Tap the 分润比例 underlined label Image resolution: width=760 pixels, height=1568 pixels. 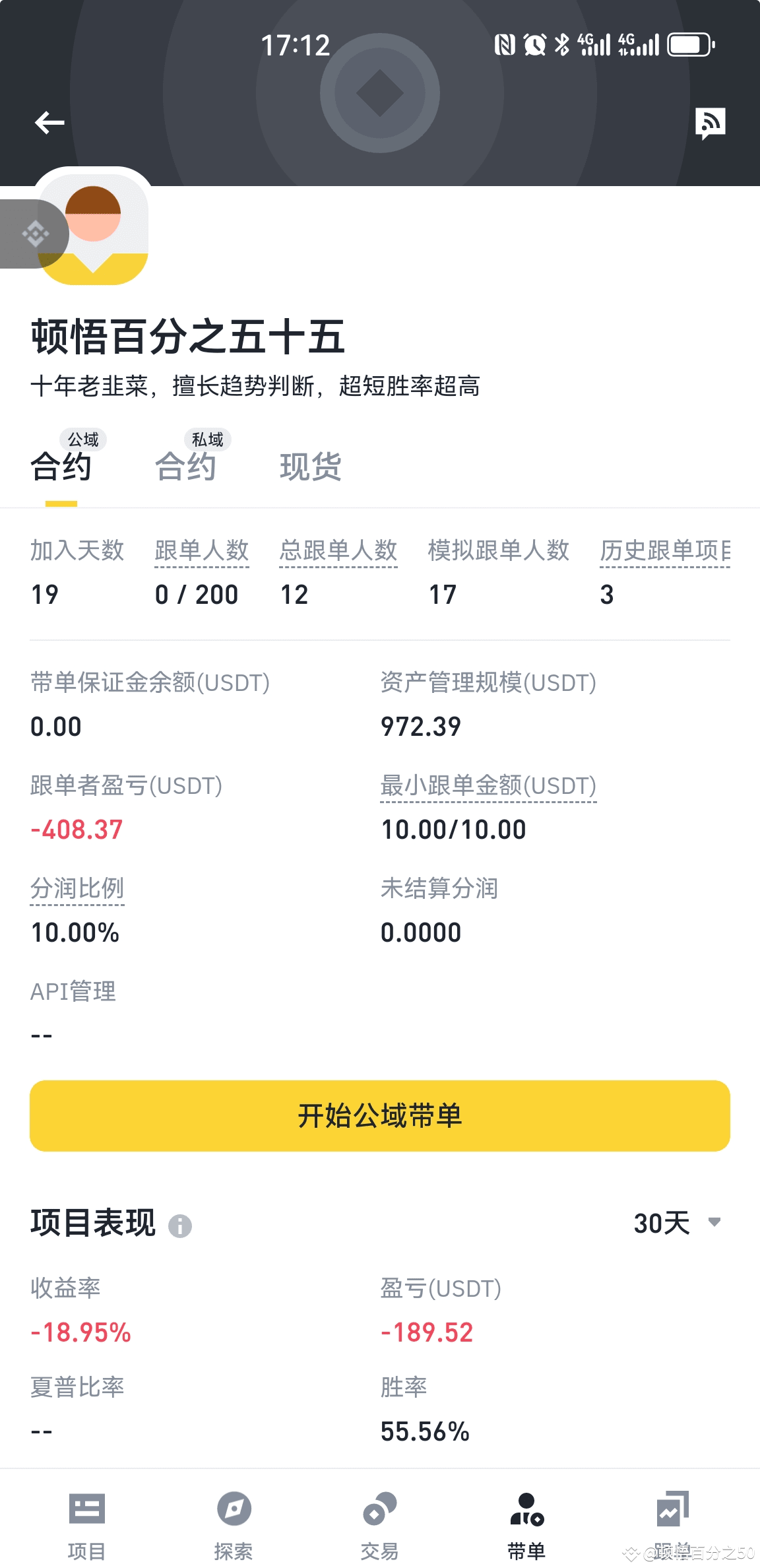[x=77, y=889]
